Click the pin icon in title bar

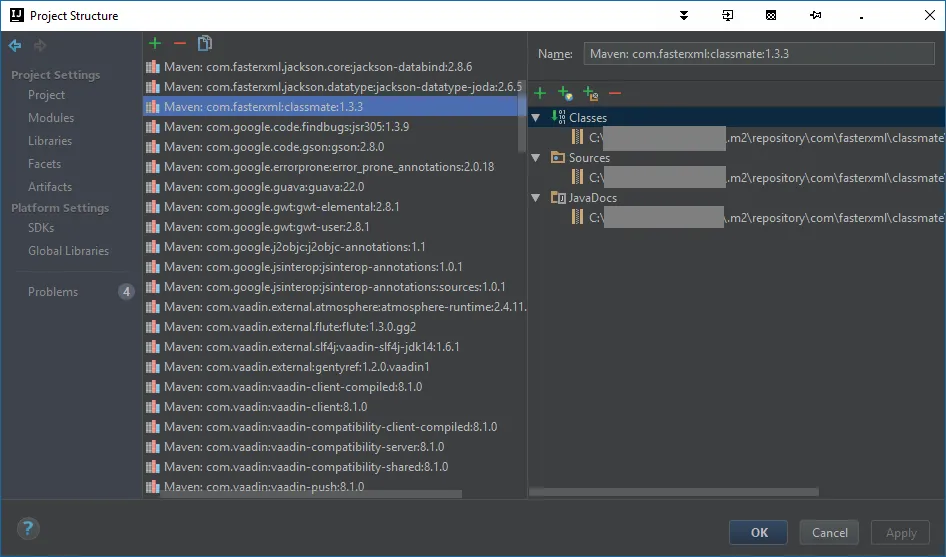pos(816,15)
